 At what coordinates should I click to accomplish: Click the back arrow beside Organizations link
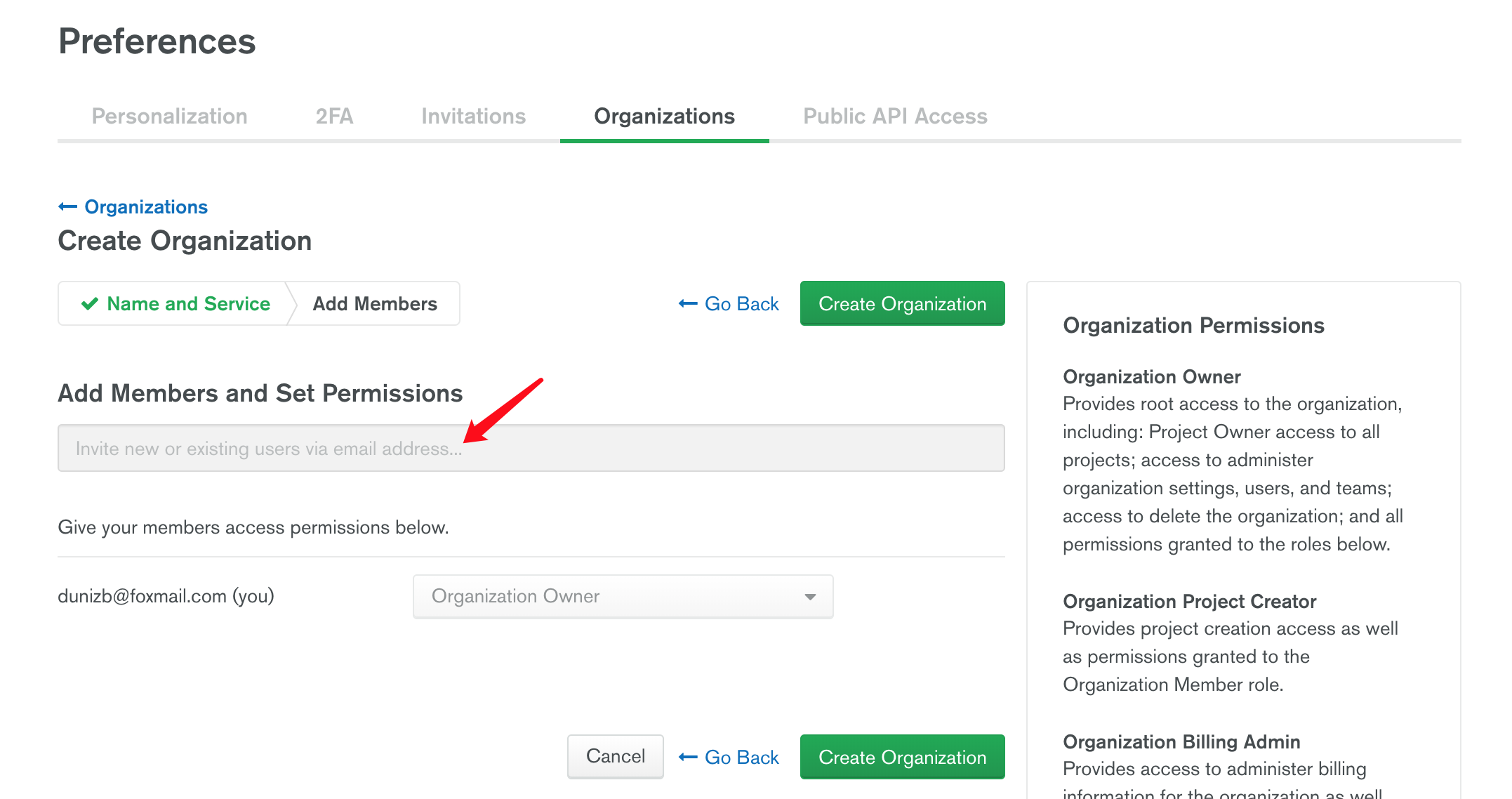[x=67, y=206]
